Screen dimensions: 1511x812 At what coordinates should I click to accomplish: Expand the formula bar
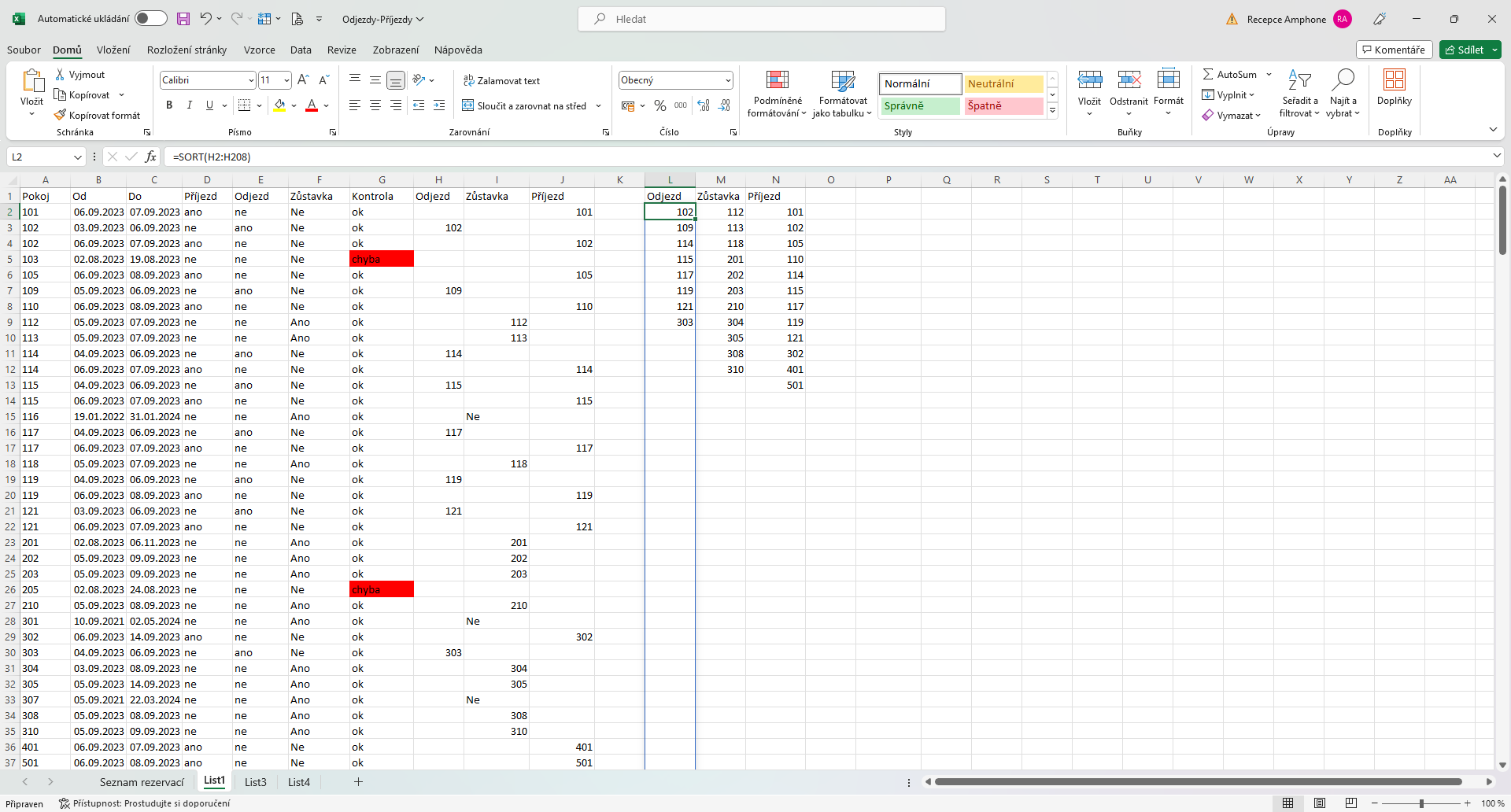tap(1497, 157)
